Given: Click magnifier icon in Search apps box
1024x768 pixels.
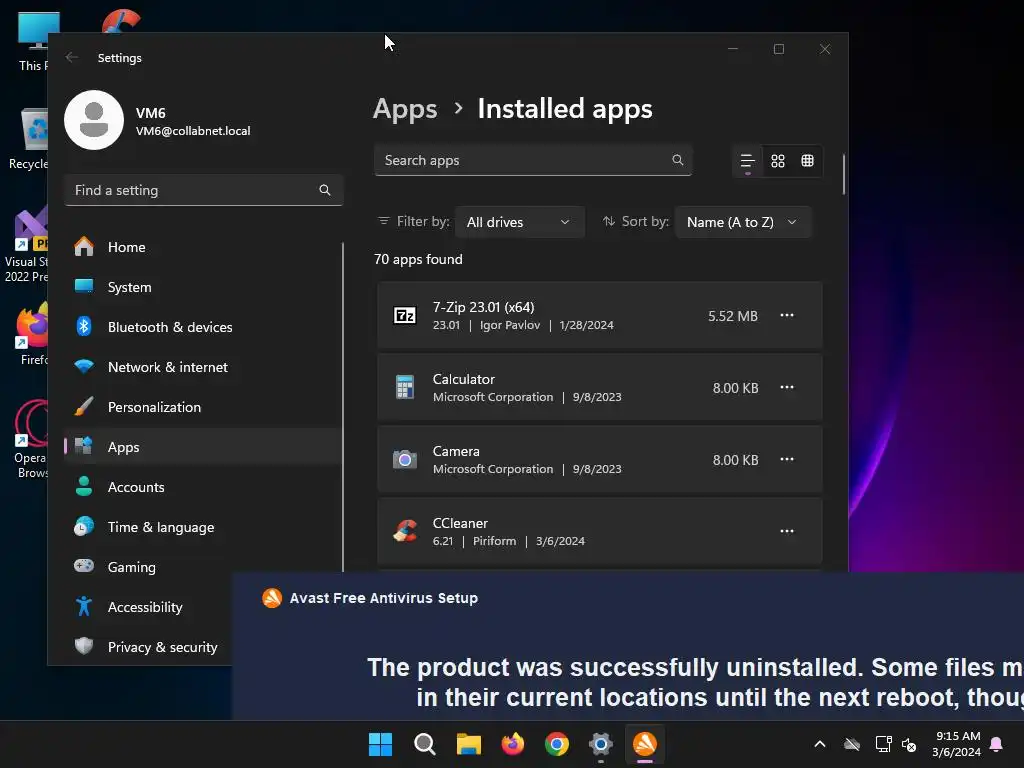Looking at the screenshot, I should tap(678, 160).
